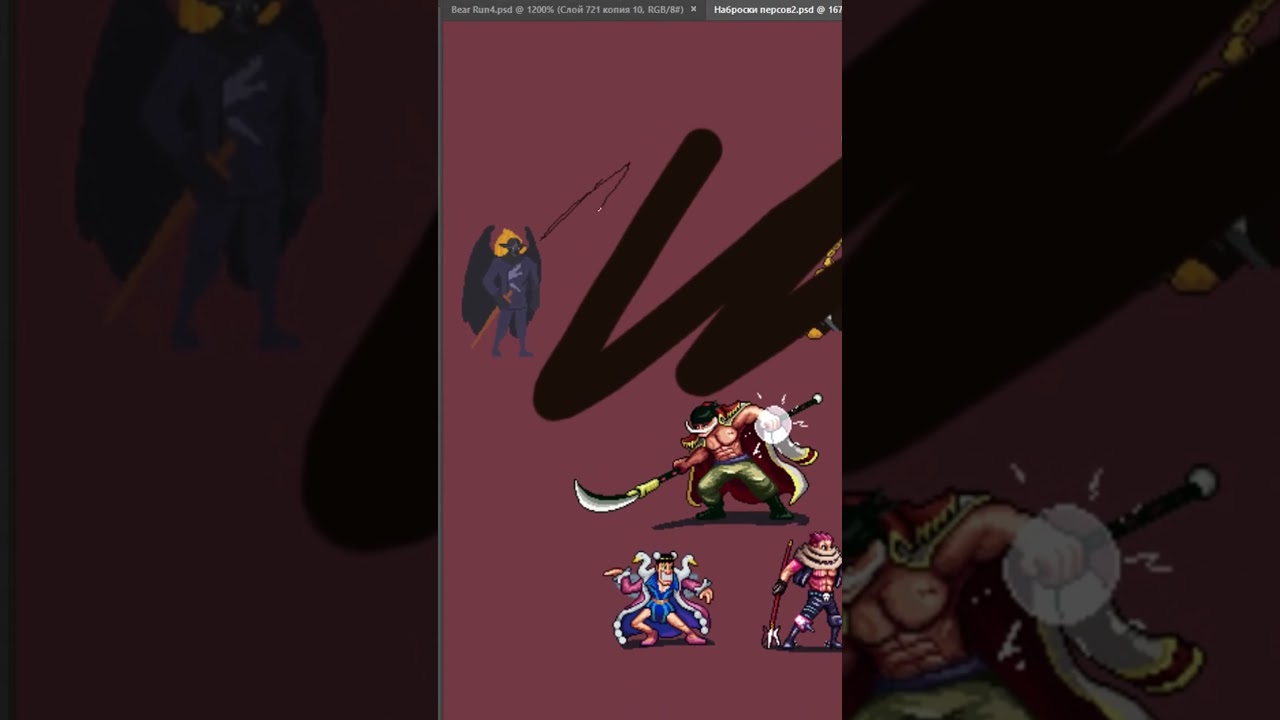The image size is (1280, 720).
Task: Switch to the Bear Run4.psd document tab
Action: (567, 9)
